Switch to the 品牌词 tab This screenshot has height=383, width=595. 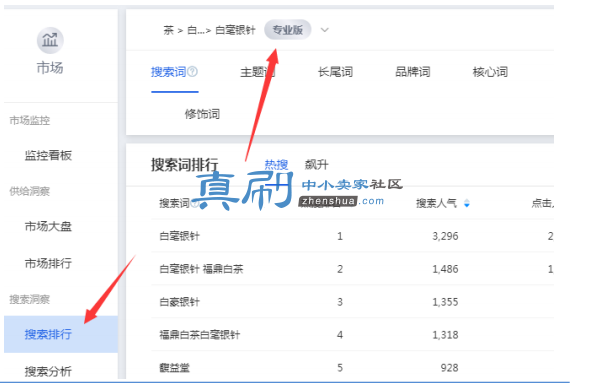413,71
